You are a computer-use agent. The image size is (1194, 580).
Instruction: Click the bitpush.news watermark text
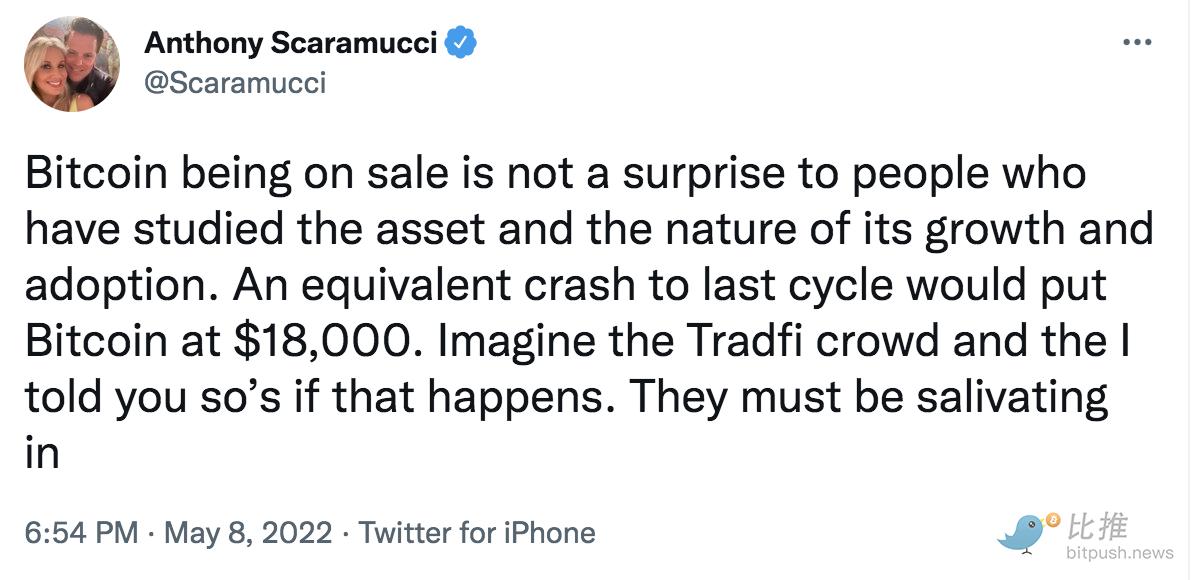click(x=1120, y=553)
